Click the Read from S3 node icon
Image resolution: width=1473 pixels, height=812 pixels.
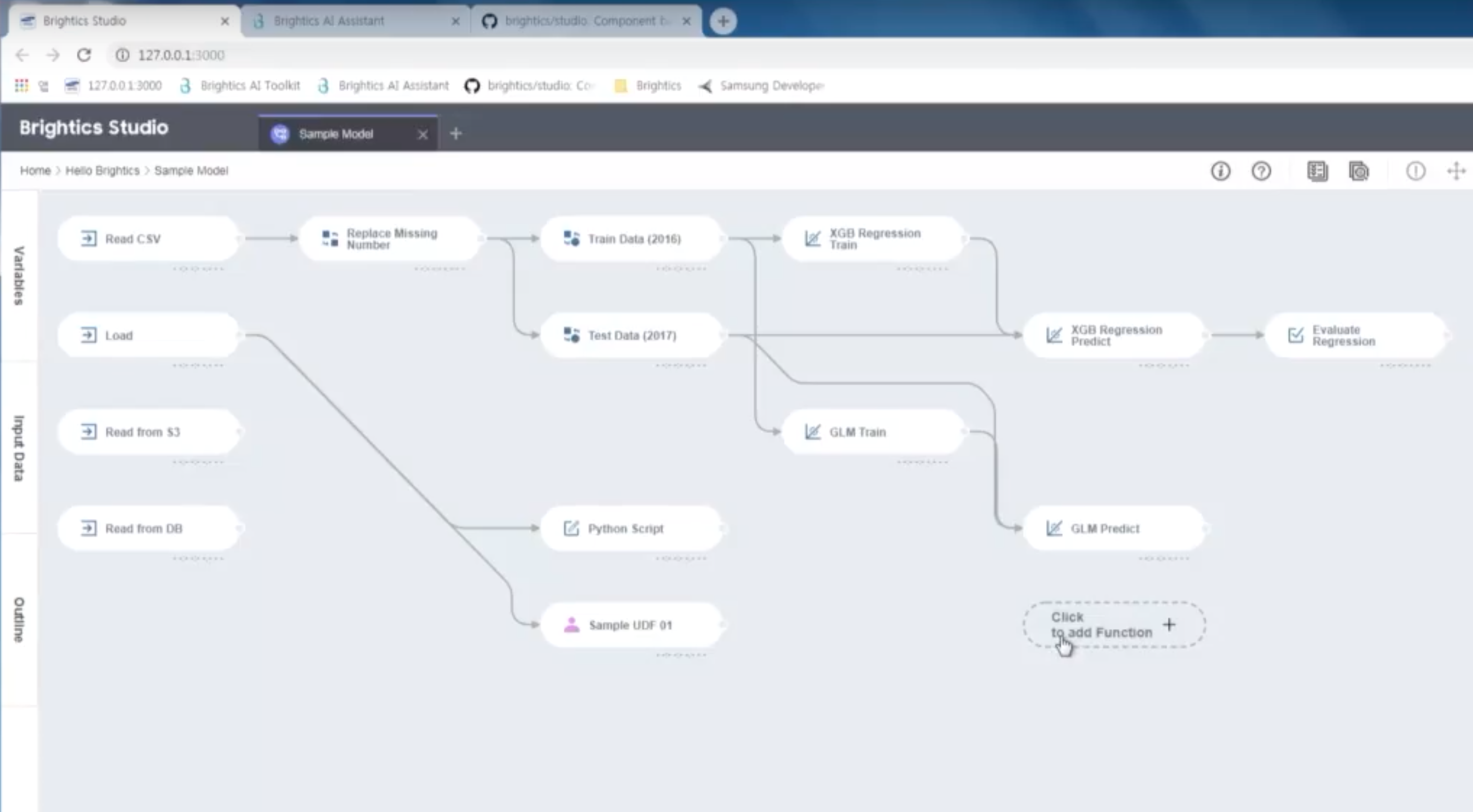[89, 432]
